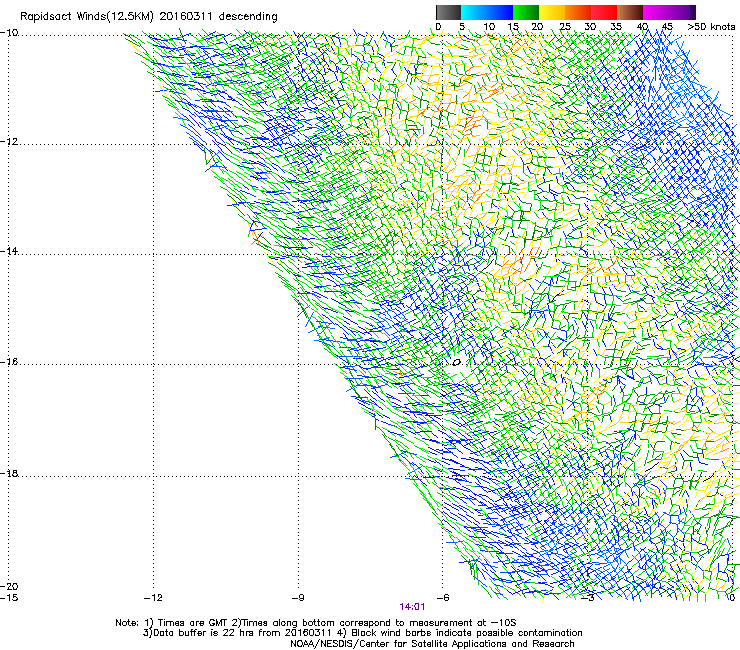740x650 pixels.
Task: Click the legend scale value '30'
Action: [590, 27]
